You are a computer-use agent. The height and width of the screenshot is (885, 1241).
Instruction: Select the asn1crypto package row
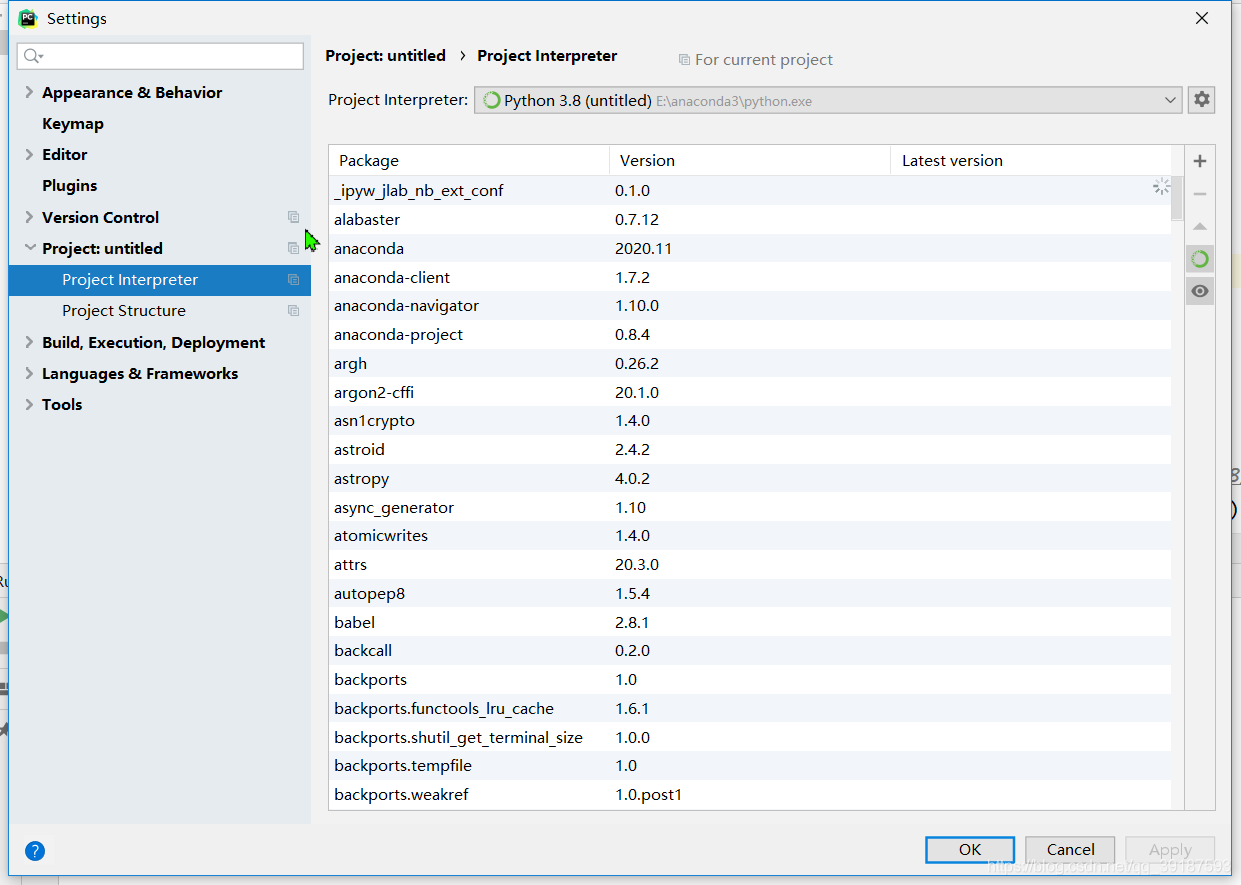[x=750, y=420]
